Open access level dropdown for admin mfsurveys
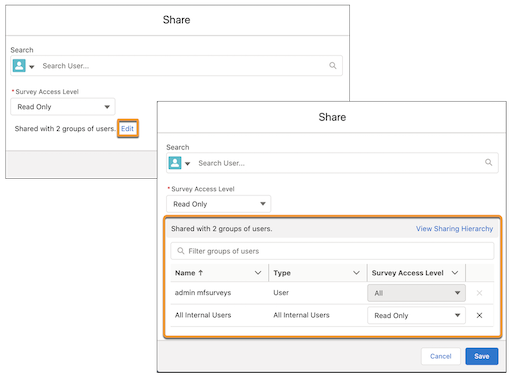The image size is (509, 376). coord(416,293)
